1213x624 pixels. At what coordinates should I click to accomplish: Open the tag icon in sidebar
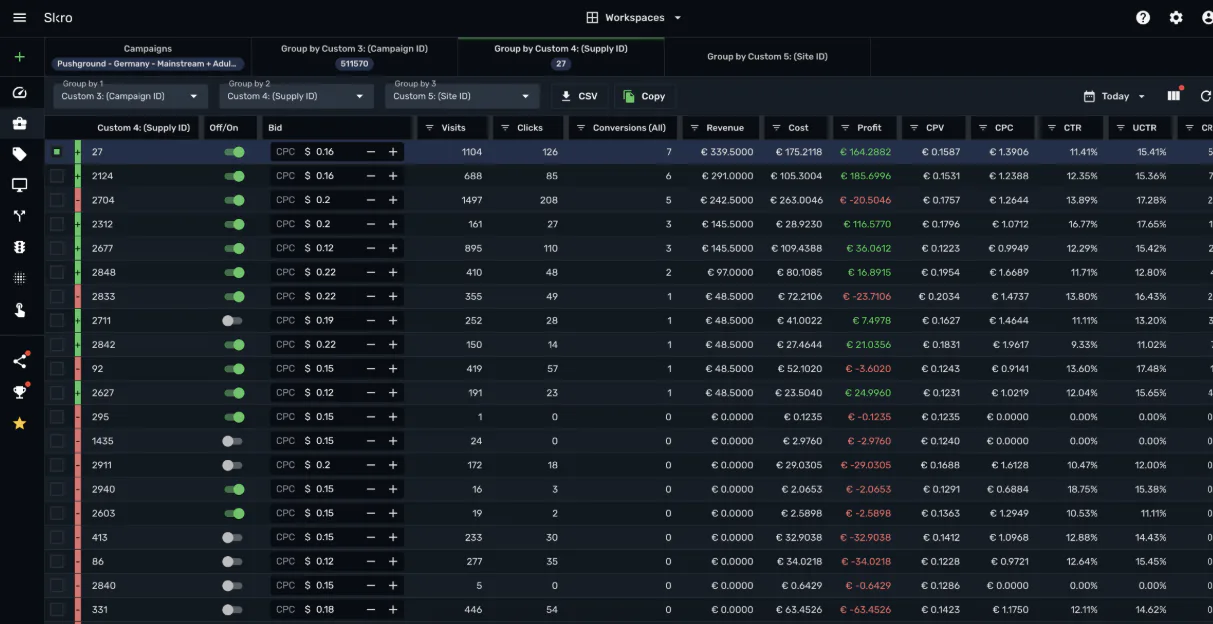19,154
